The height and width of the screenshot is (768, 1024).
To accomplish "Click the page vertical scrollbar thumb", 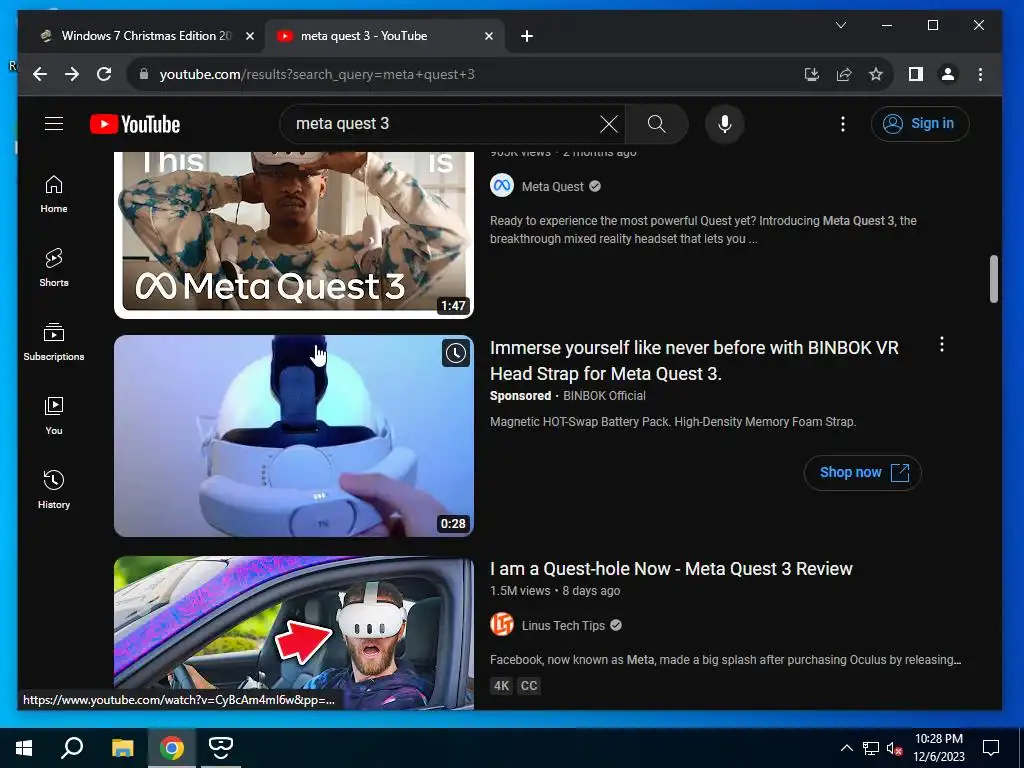I will click(x=994, y=279).
